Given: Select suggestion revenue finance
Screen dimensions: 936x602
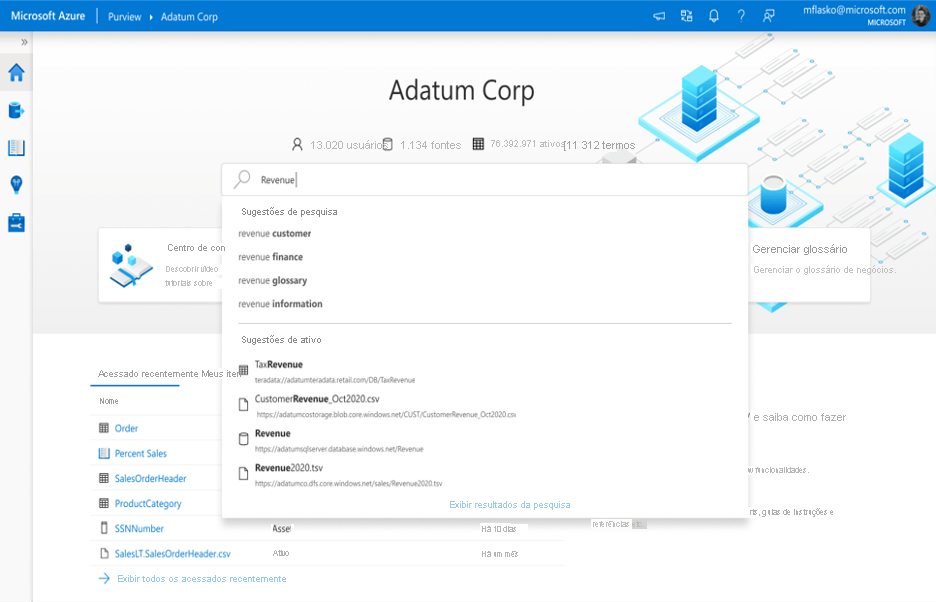Looking at the screenshot, I should click(x=270, y=257).
